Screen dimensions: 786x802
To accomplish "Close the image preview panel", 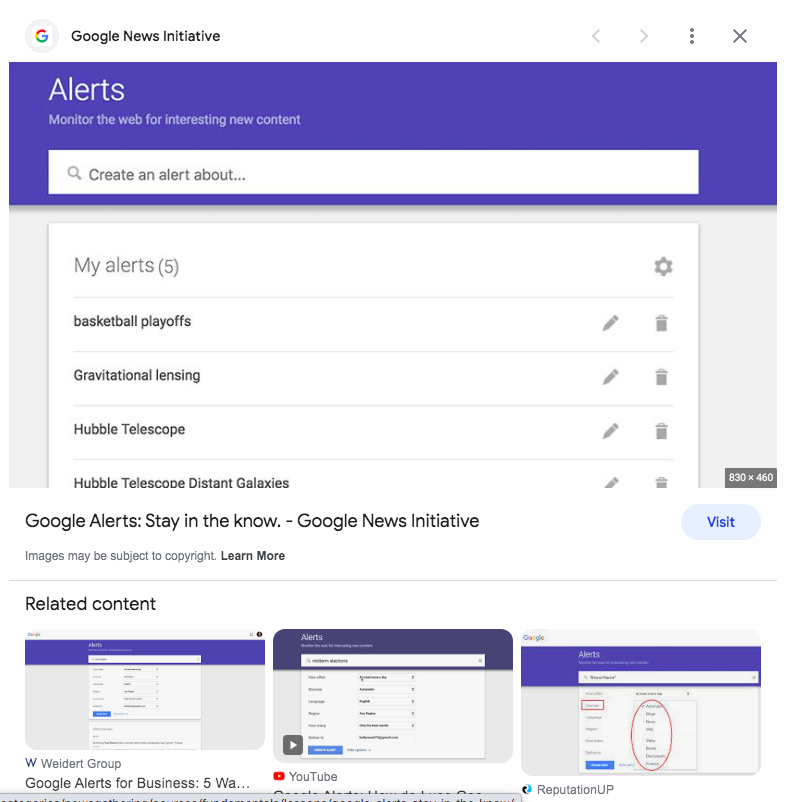I will pyautogui.click(x=739, y=36).
